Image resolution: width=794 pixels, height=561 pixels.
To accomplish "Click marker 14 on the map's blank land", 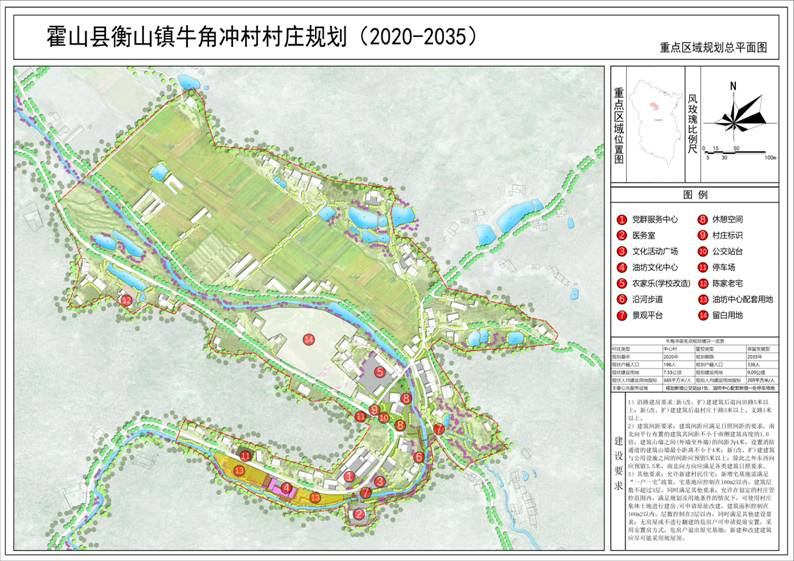I will coord(309,340).
